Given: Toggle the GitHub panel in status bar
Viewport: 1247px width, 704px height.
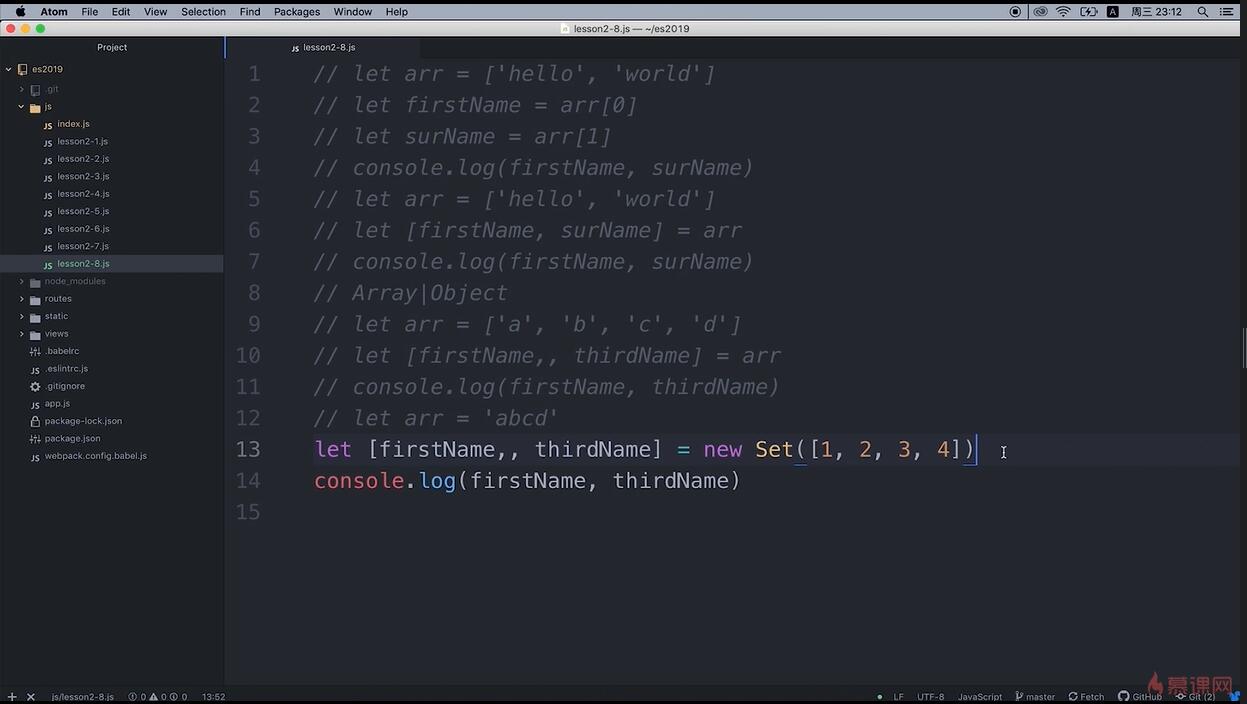Looking at the screenshot, I should click(x=1140, y=697).
